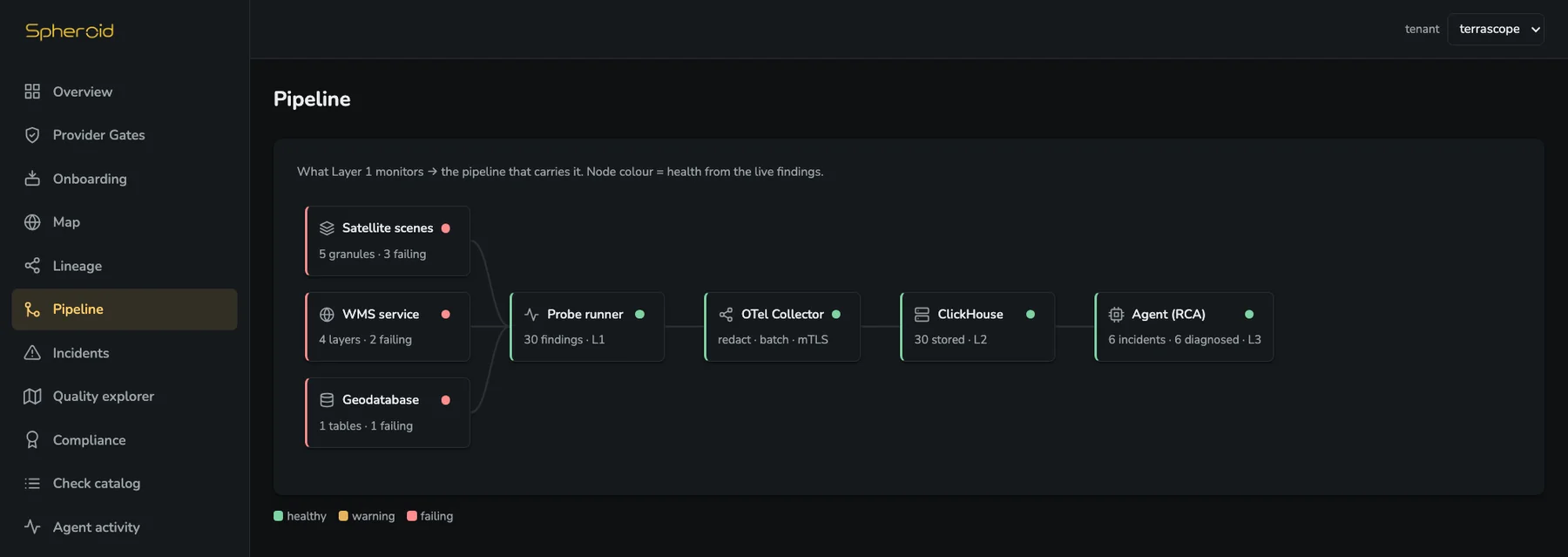Click '6 incidents · 6 diagnosed · L3' text

pyautogui.click(x=1185, y=340)
